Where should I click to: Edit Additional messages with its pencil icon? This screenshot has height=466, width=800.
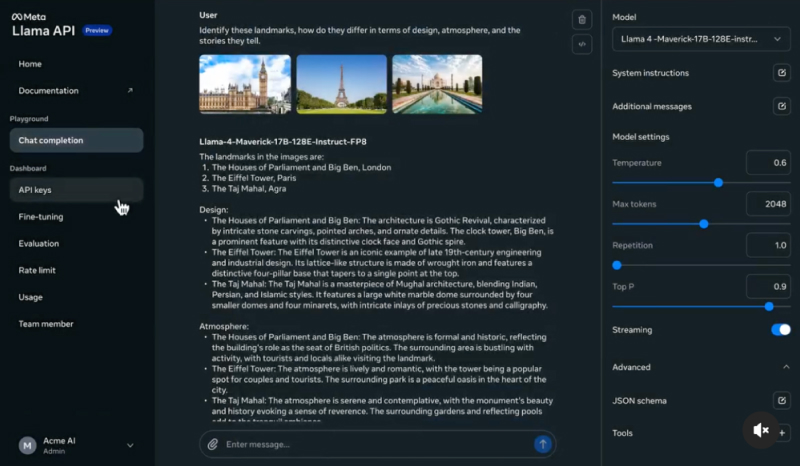(782, 106)
